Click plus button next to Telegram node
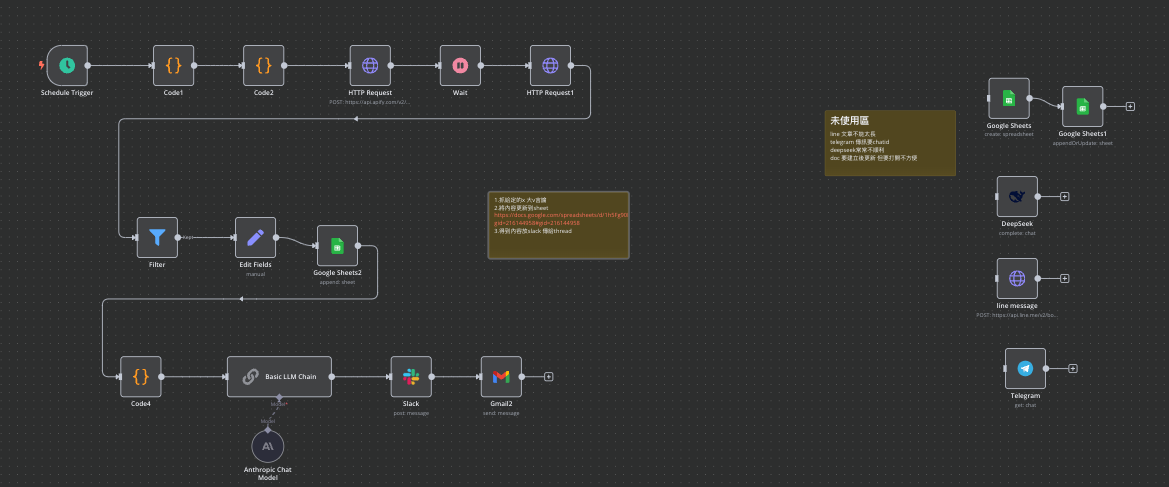The image size is (1169, 487). click(x=1073, y=368)
